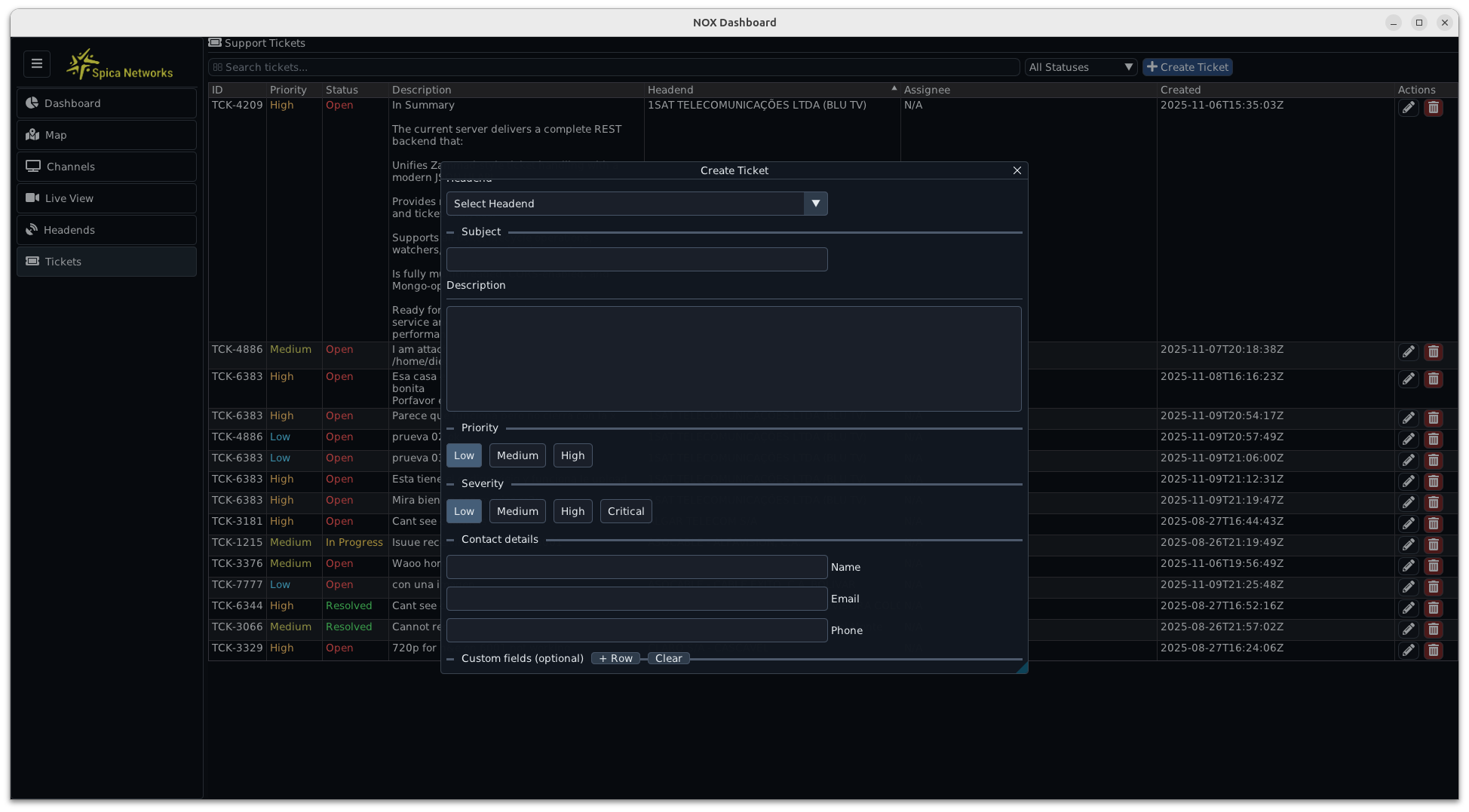This screenshot has height=812, width=1469.
Task: Set Priority to High
Action: (572, 455)
